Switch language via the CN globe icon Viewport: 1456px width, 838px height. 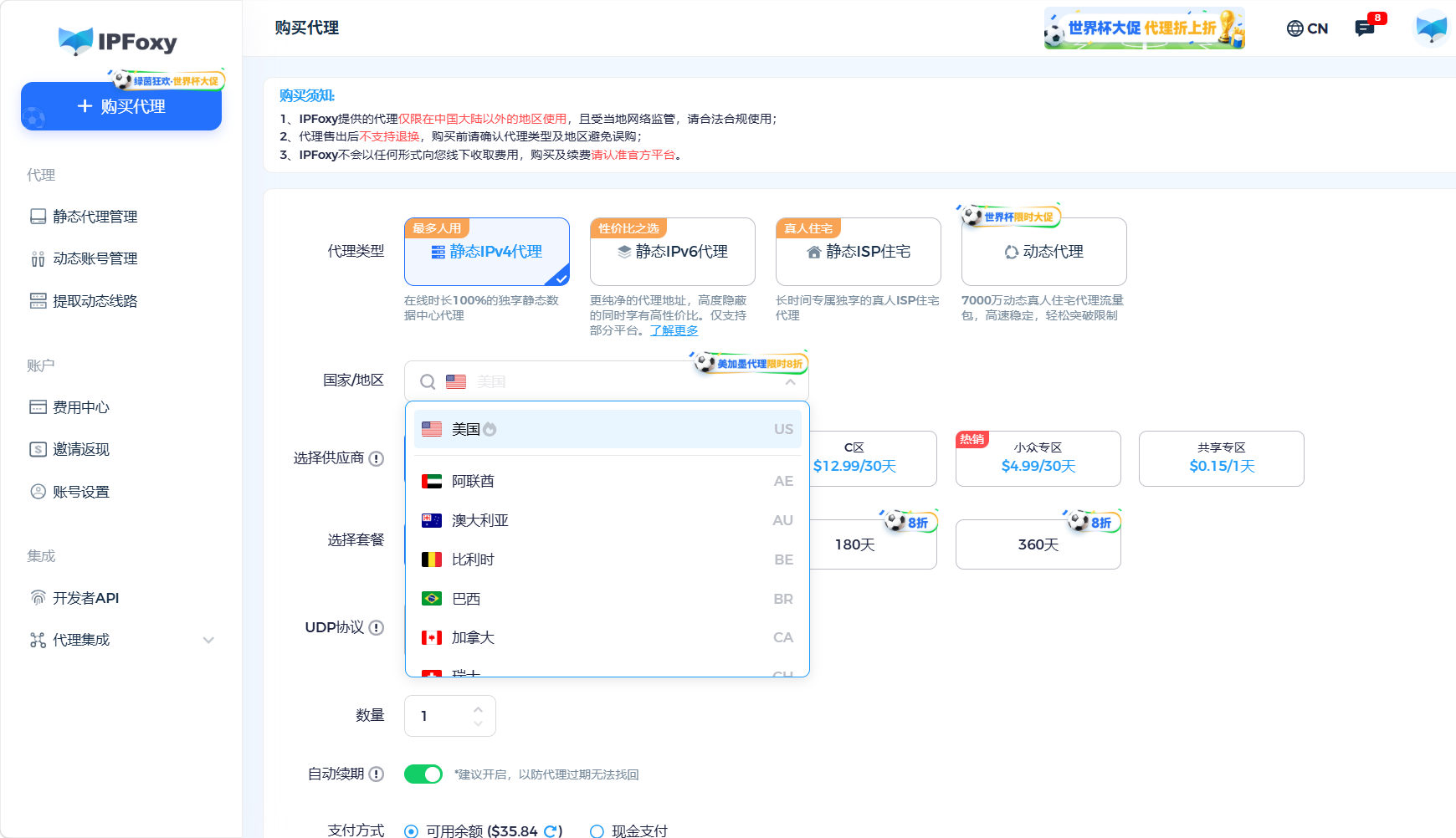[x=1307, y=28]
